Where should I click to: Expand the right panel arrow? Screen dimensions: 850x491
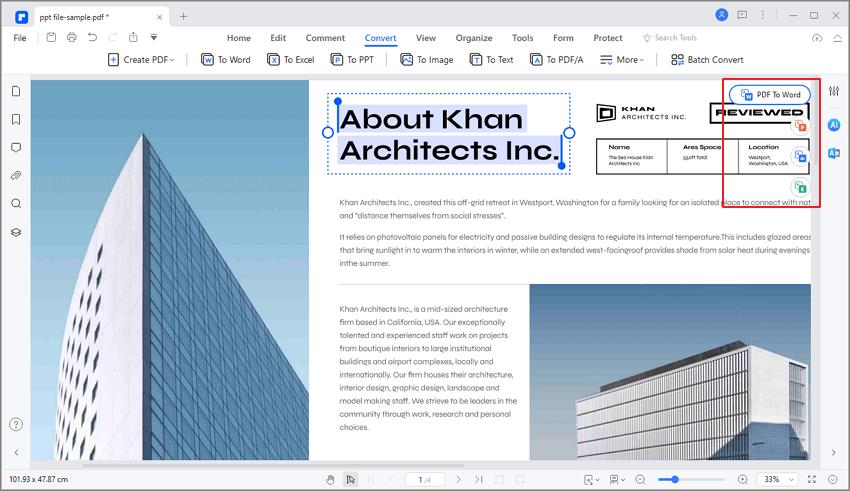point(834,452)
